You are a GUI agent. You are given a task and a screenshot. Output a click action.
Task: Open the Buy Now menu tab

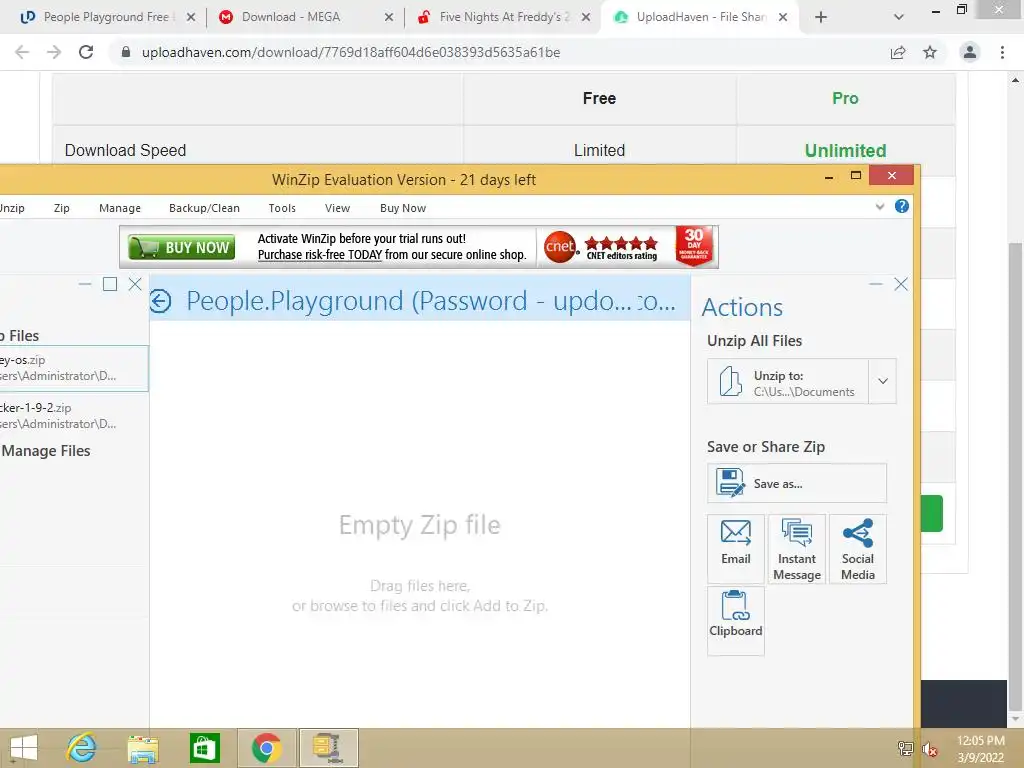(x=403, y=208)
